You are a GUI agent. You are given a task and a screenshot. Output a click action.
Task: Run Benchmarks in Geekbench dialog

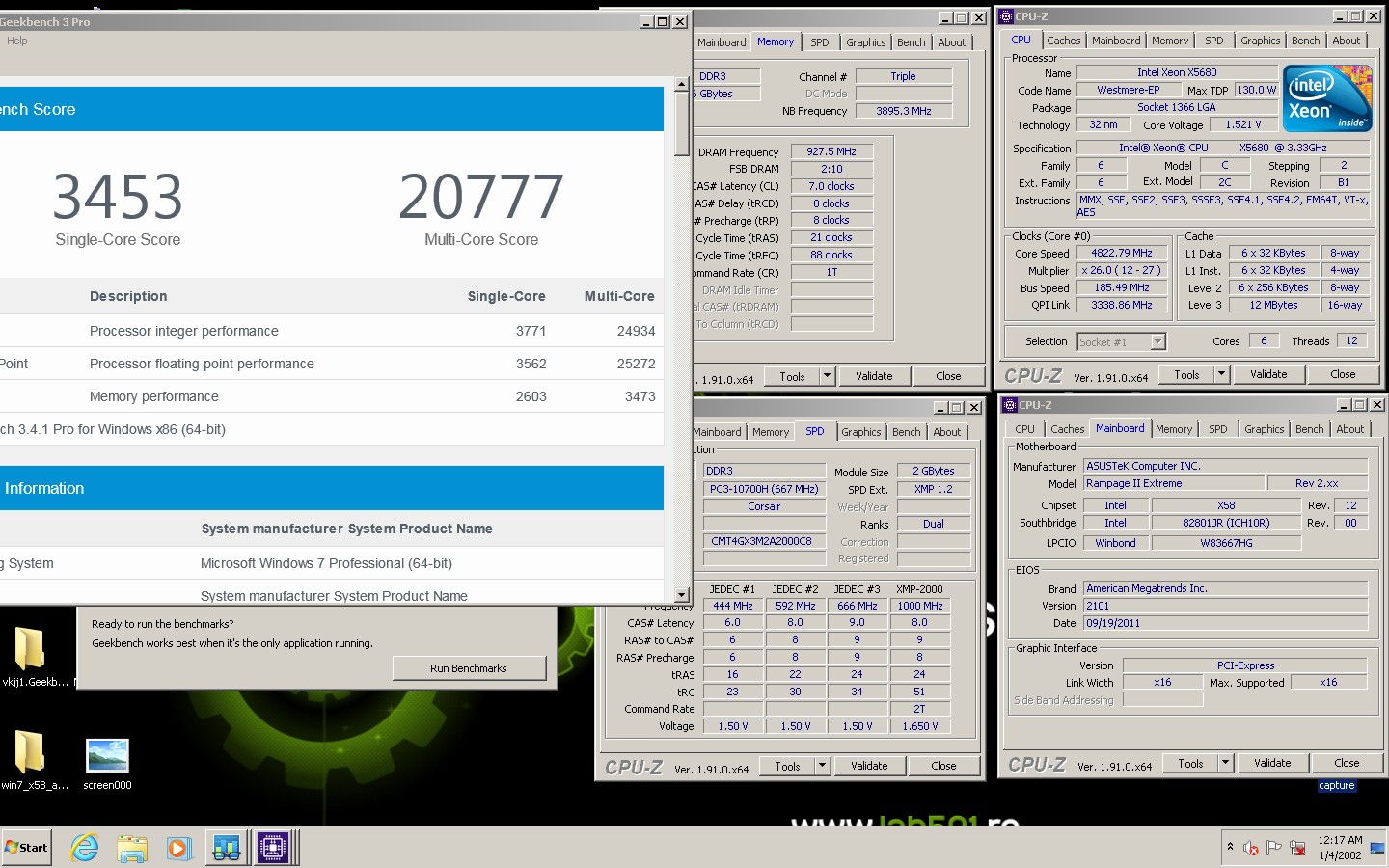coord(469,668)
